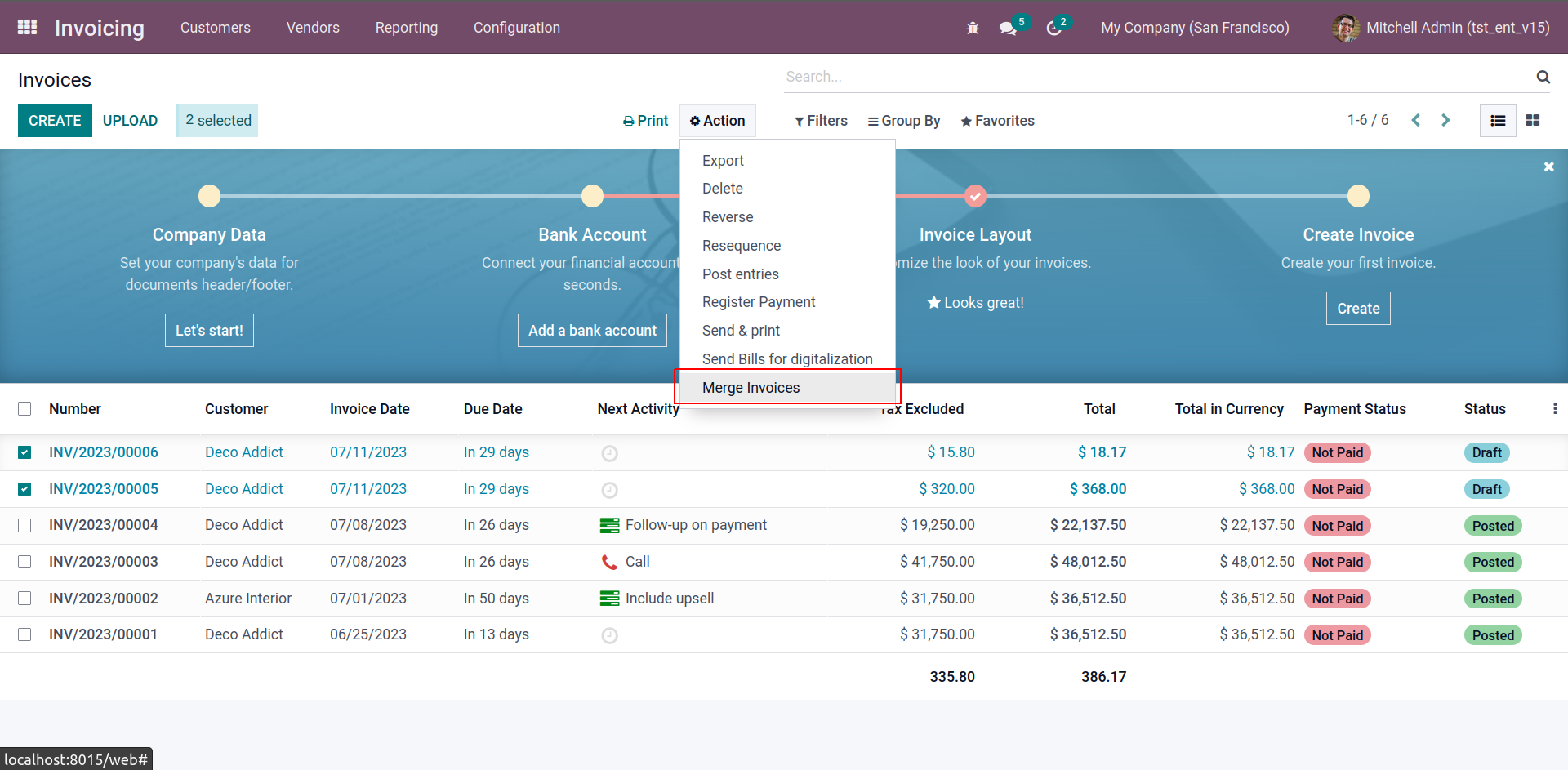Open the apps grid menu icon
Image resolution: width=1568 pixels, height=770 pixels.
click(27, 27)
